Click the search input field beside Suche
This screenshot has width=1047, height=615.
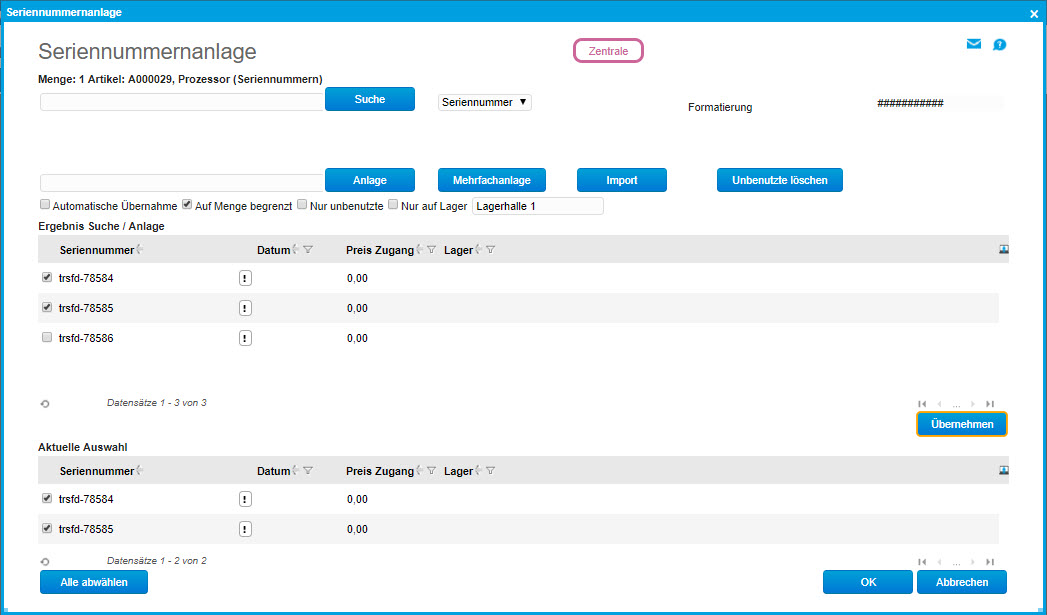coord(182,102)
